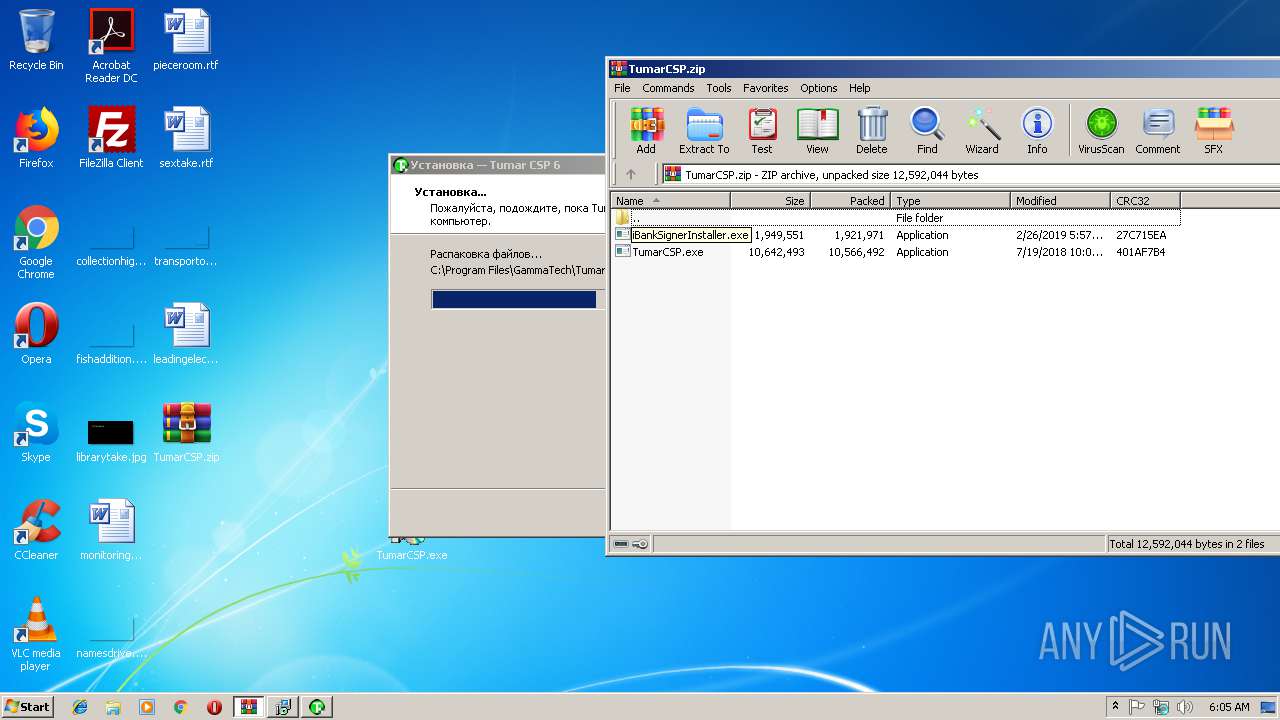This screenshot has height=720, width=1280.
Task: Select leadingelec... Word document on desktop
Action: pos(186,334)
